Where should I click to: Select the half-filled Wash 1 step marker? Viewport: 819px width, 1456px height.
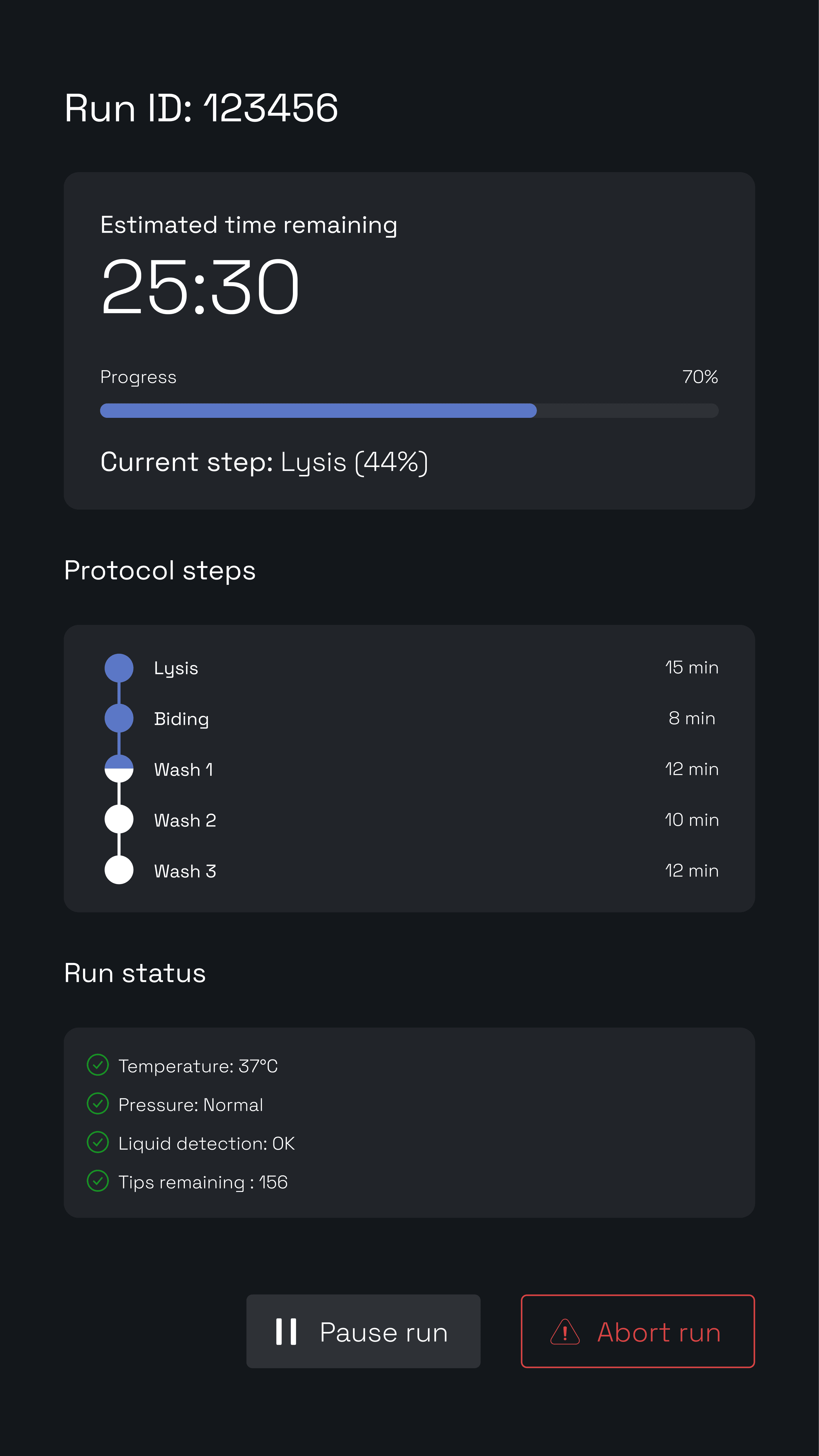click(x=119, y=769)
